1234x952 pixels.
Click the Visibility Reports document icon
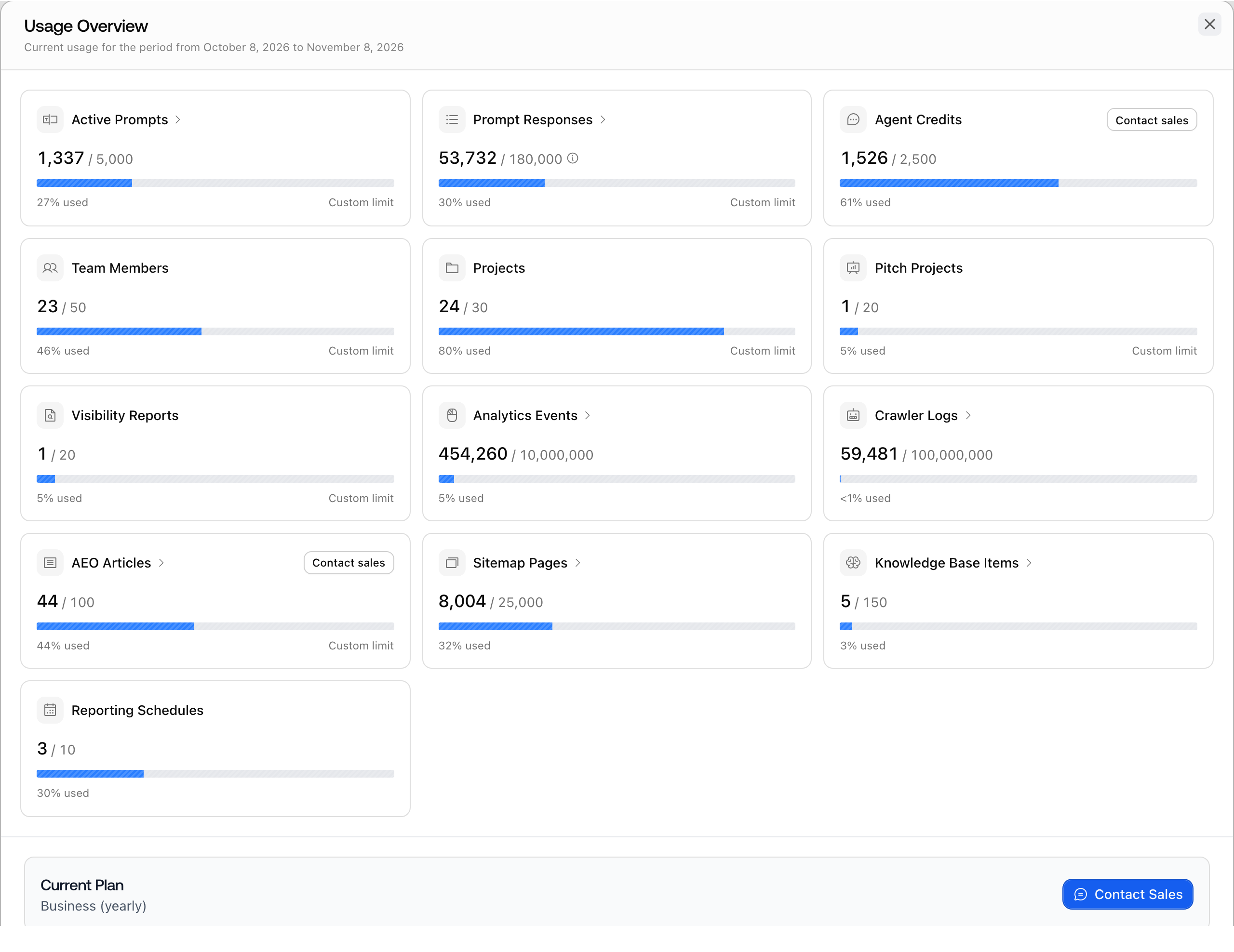coord(50,416)
